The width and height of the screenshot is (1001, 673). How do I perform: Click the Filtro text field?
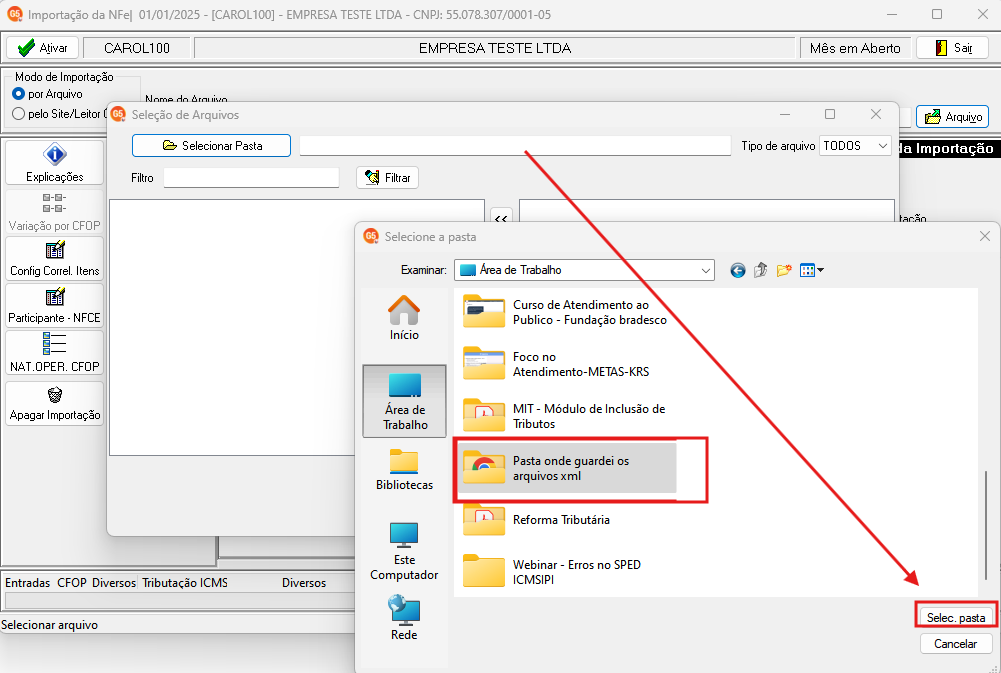point(252,178)
